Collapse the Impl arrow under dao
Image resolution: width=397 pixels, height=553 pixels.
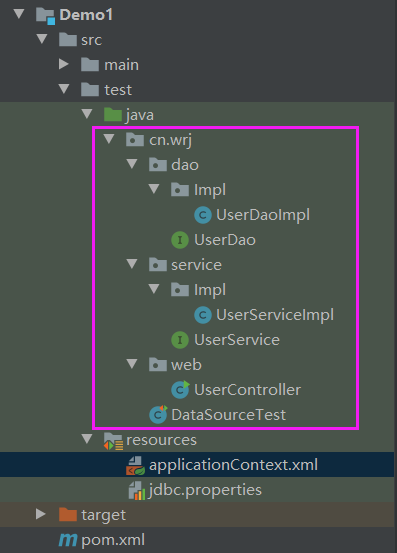tap(154, 189)
